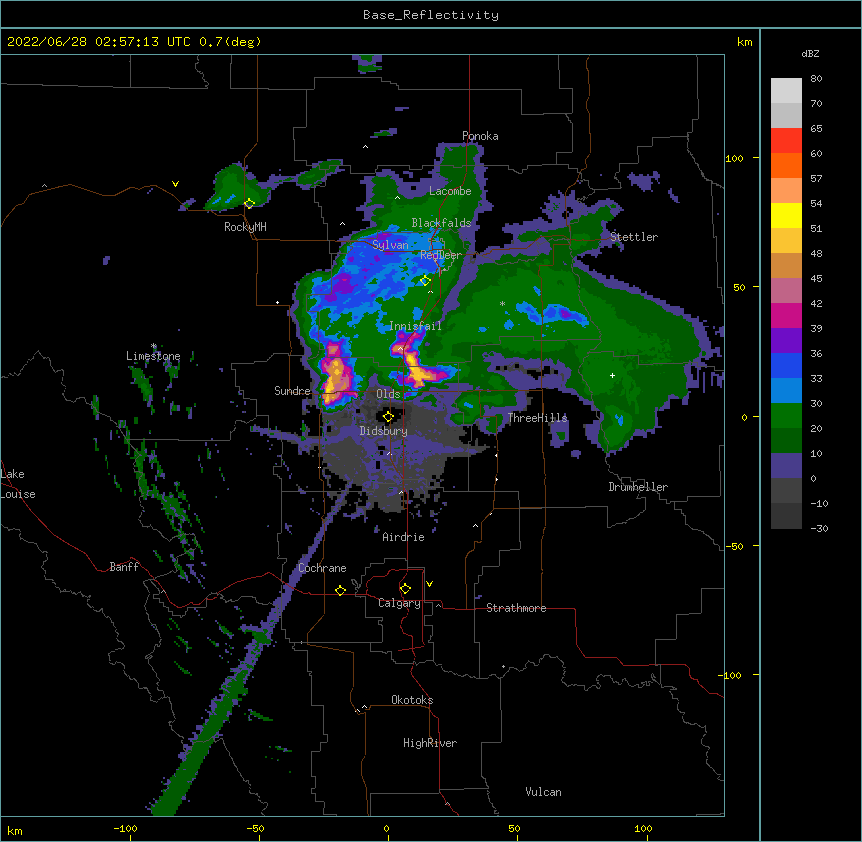862x842 pixels.
Task: Select the bright green 20–30 dBZ legend swatch
Action: [786, 416]
